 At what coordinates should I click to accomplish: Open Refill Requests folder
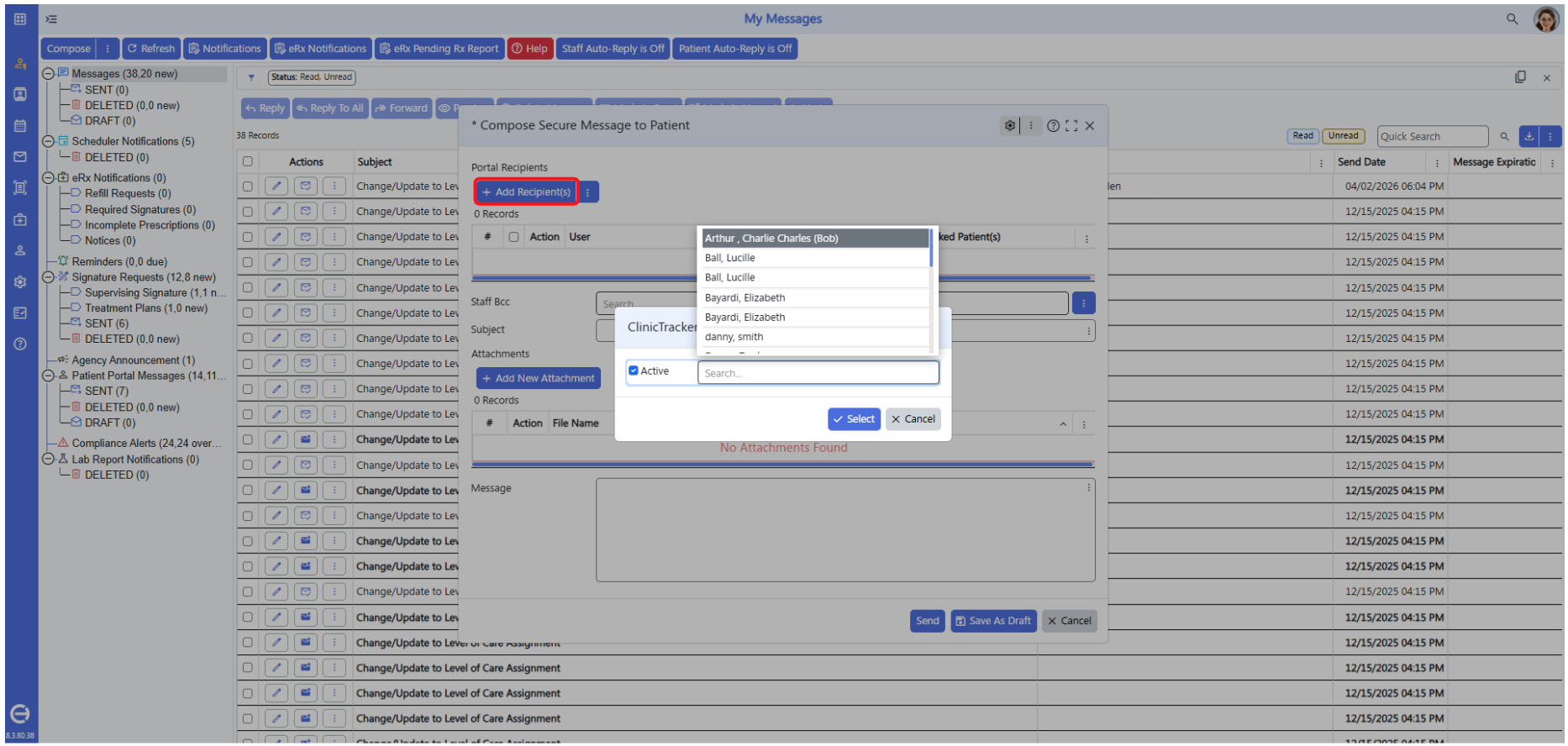[127, 193]
